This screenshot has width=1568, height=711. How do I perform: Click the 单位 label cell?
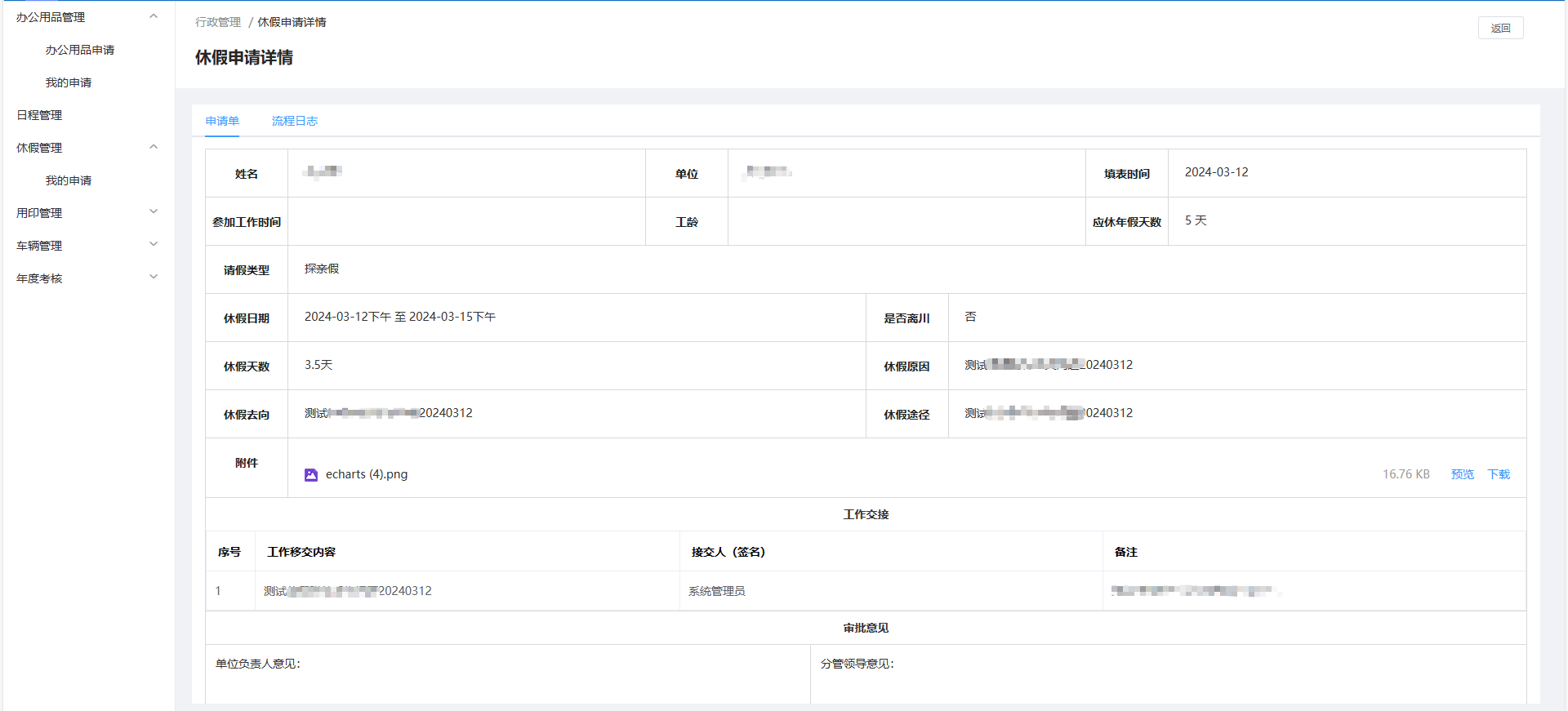[x=687, y=173]
